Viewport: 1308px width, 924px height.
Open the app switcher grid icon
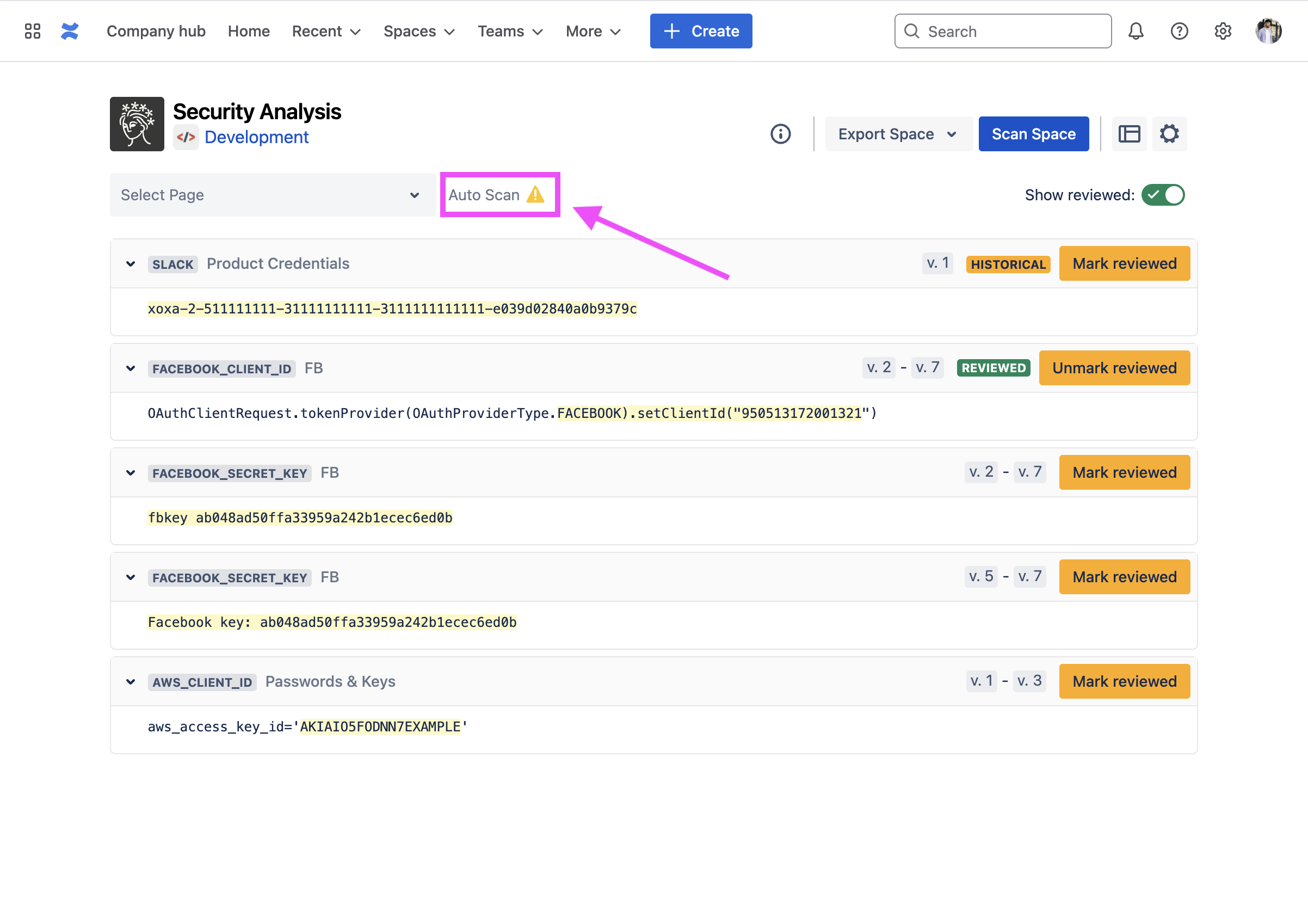pos(33,31)
